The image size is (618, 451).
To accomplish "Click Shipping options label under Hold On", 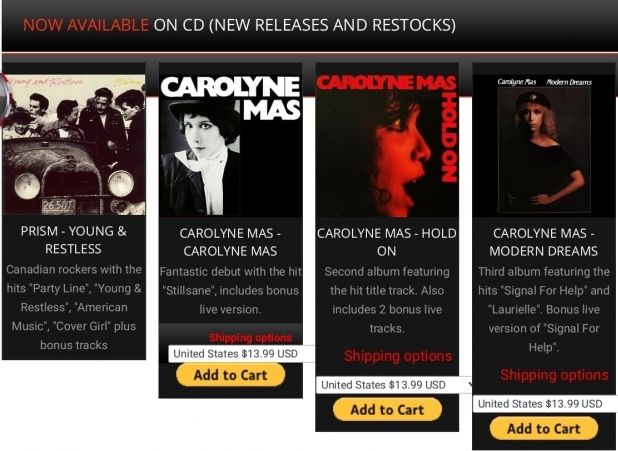I will [398, 356].
